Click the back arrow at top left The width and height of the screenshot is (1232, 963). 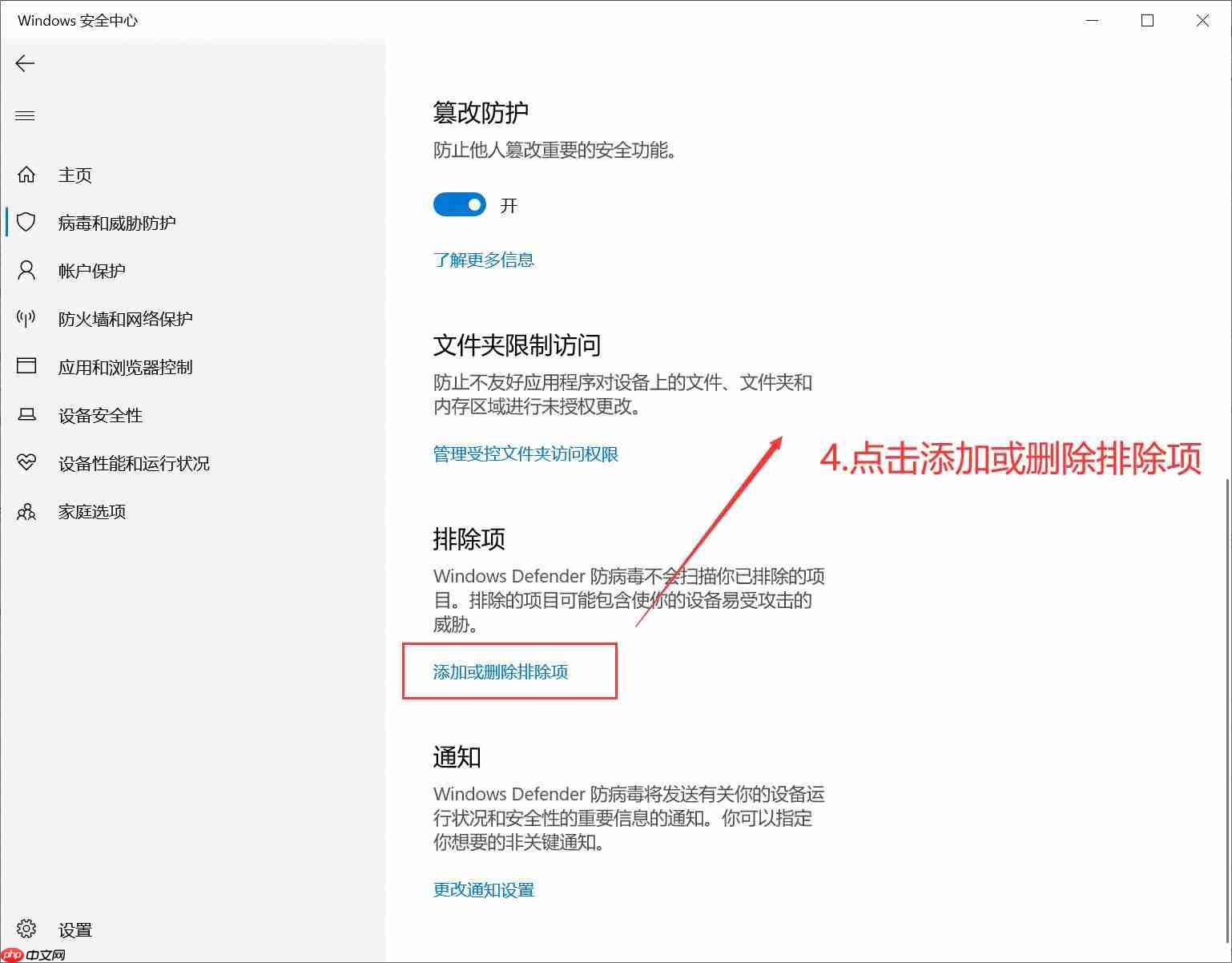[x=25, y=63]
